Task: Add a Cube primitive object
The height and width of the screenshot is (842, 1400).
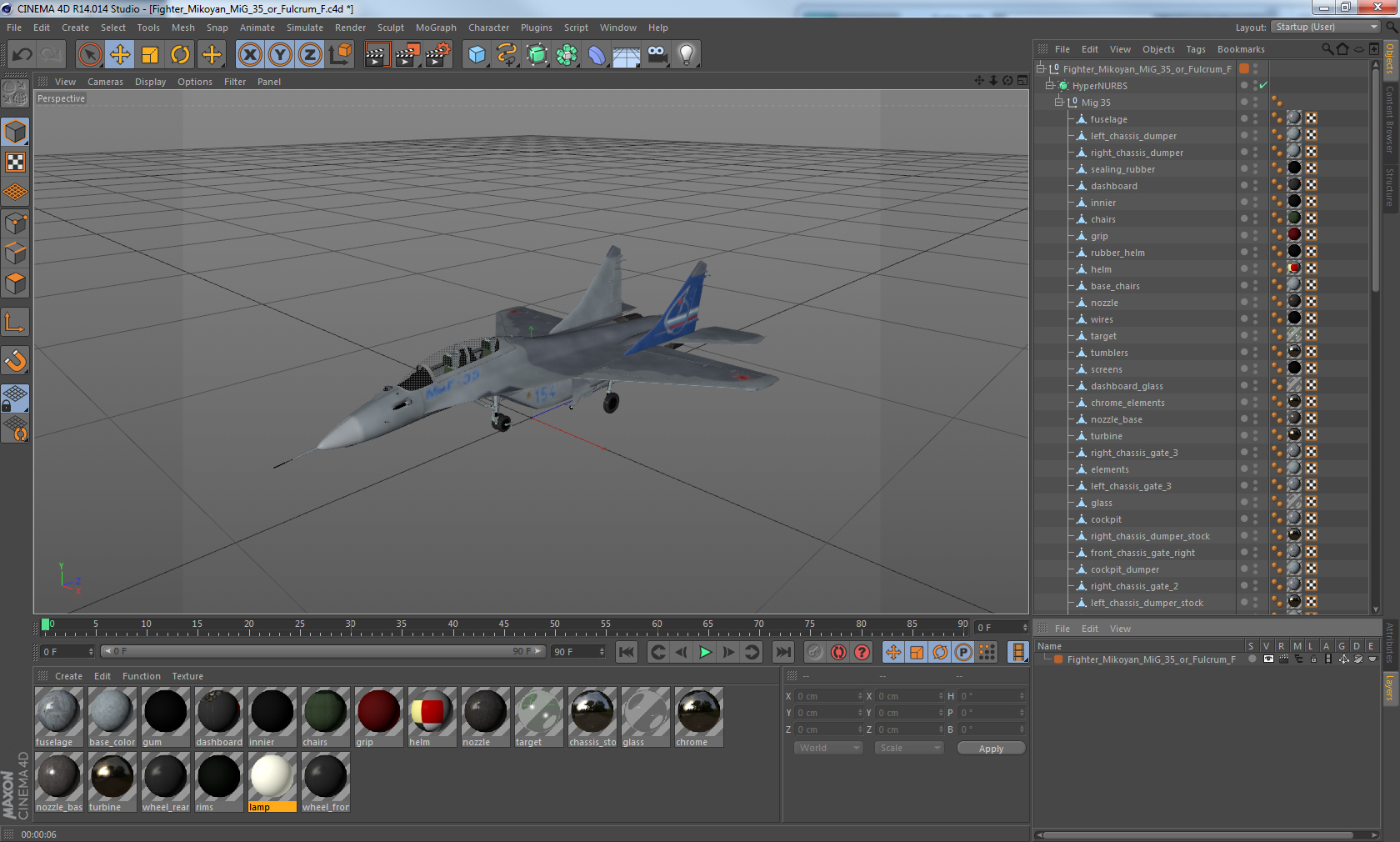Action: click(x=477, y=55)
